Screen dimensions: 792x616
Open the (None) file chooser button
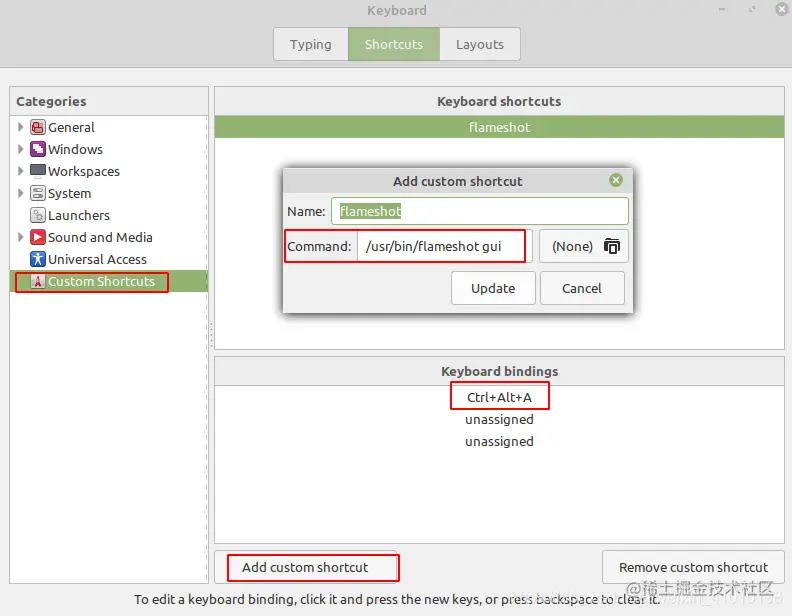pyautogui.click(x=583, y=246)
